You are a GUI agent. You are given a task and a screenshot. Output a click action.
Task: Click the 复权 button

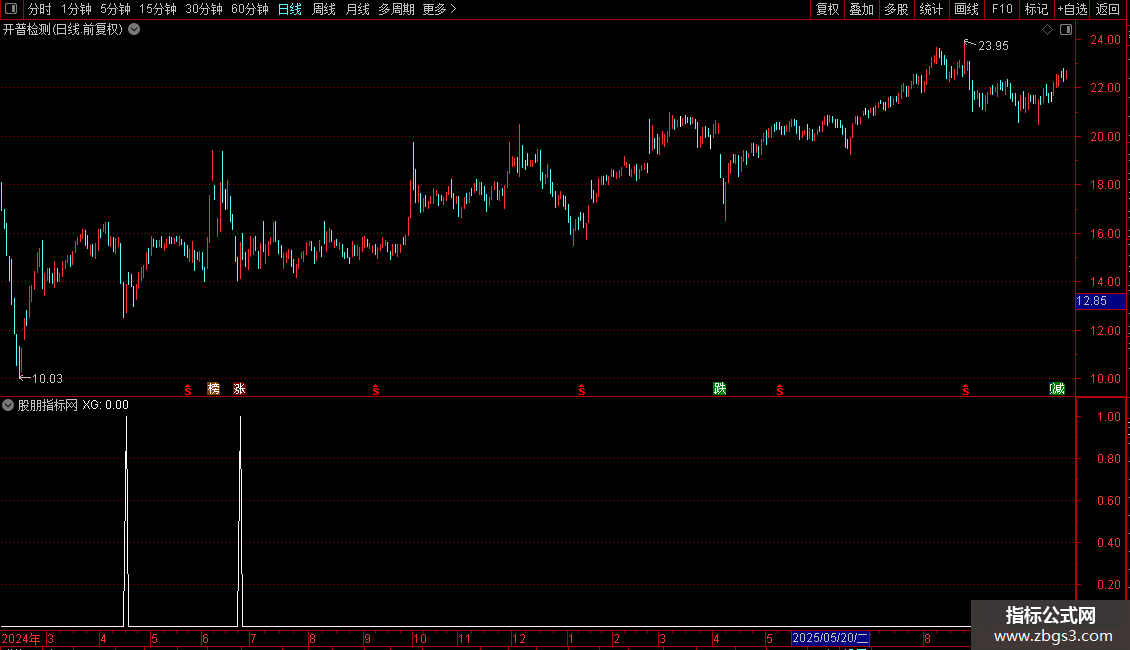coord(827,9)
